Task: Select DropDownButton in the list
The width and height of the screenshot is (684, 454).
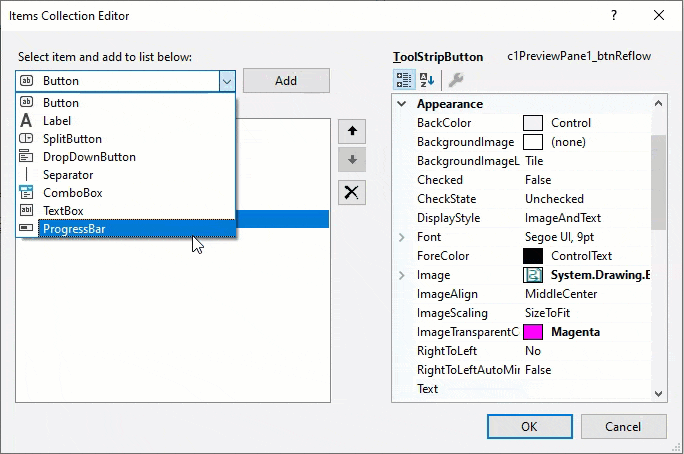Action: click(89, 157)
